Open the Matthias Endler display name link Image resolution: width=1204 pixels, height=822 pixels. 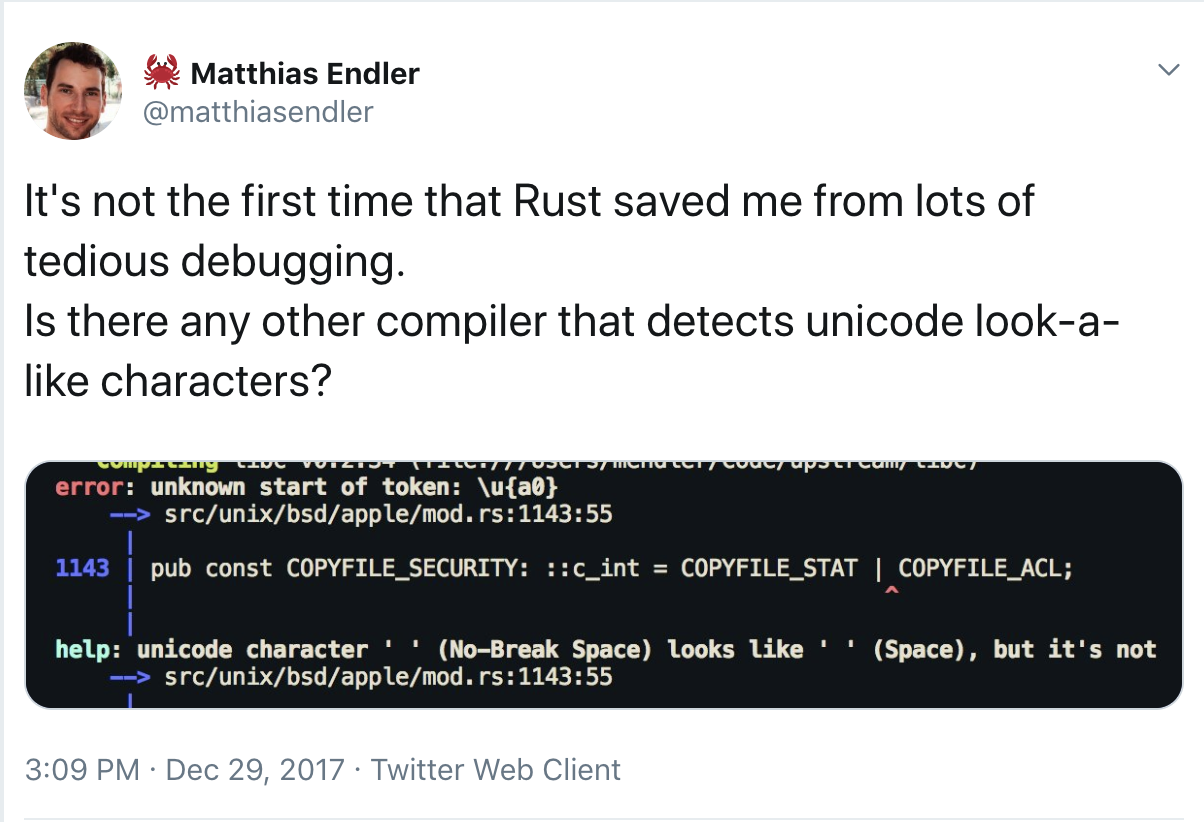(x=305, y=73)
